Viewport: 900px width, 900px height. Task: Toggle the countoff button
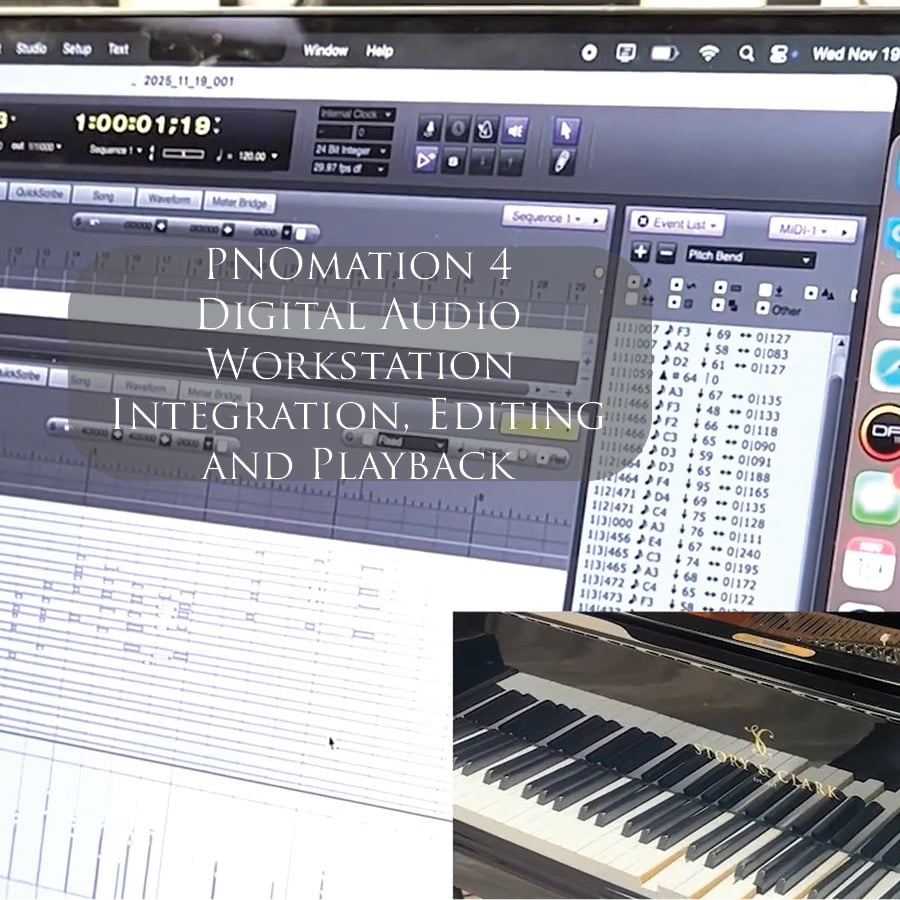click(457, 129)
